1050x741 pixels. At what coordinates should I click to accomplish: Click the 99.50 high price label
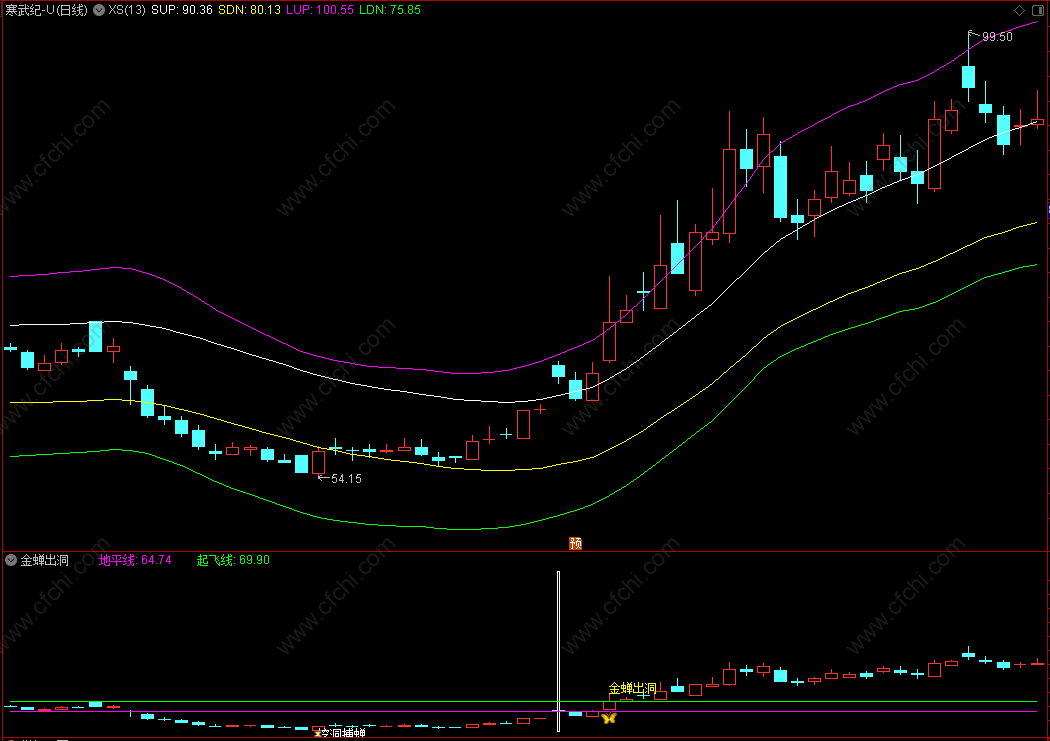point(997,37)
